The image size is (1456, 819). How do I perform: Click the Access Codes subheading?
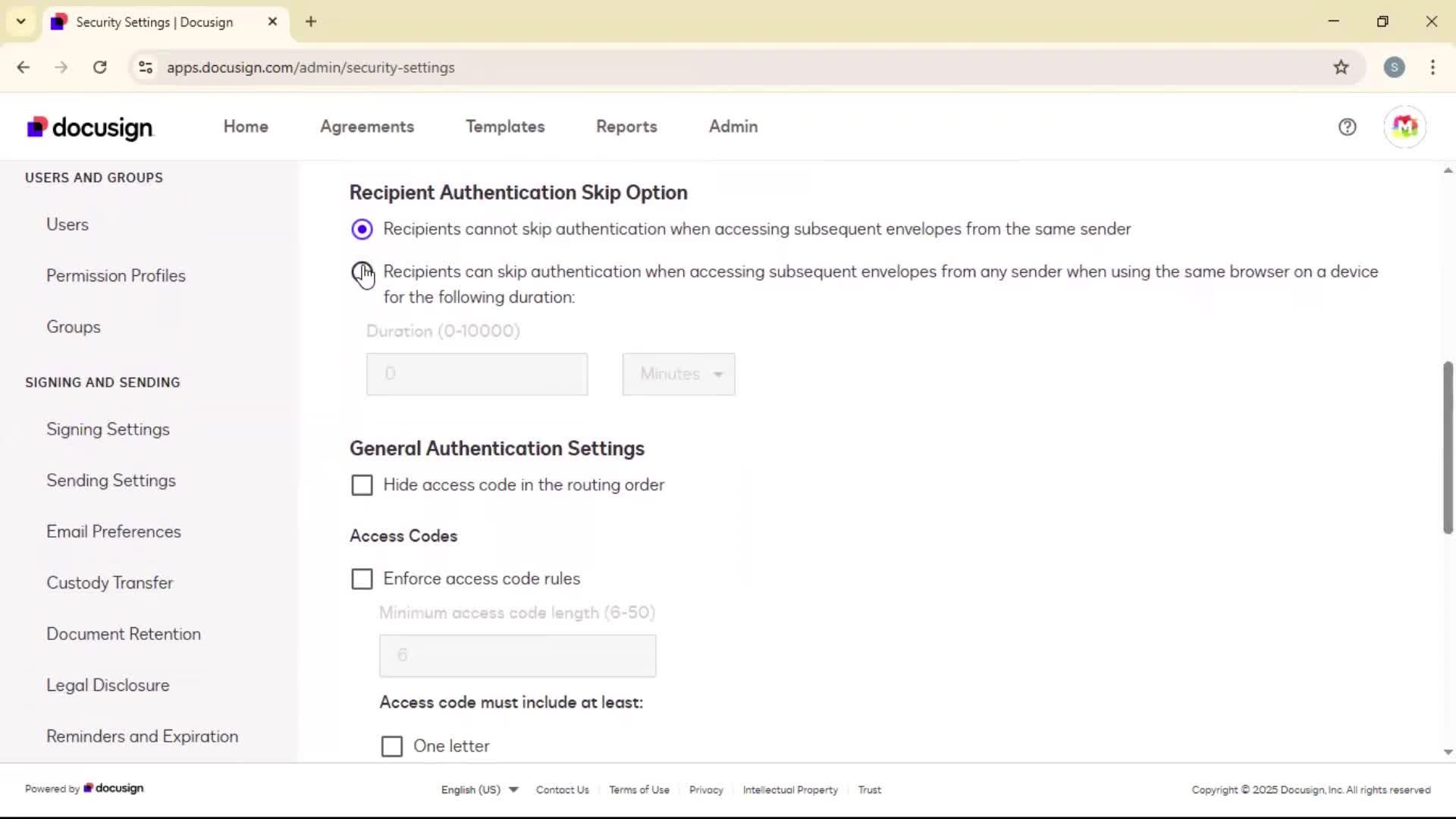pos(403,536)
